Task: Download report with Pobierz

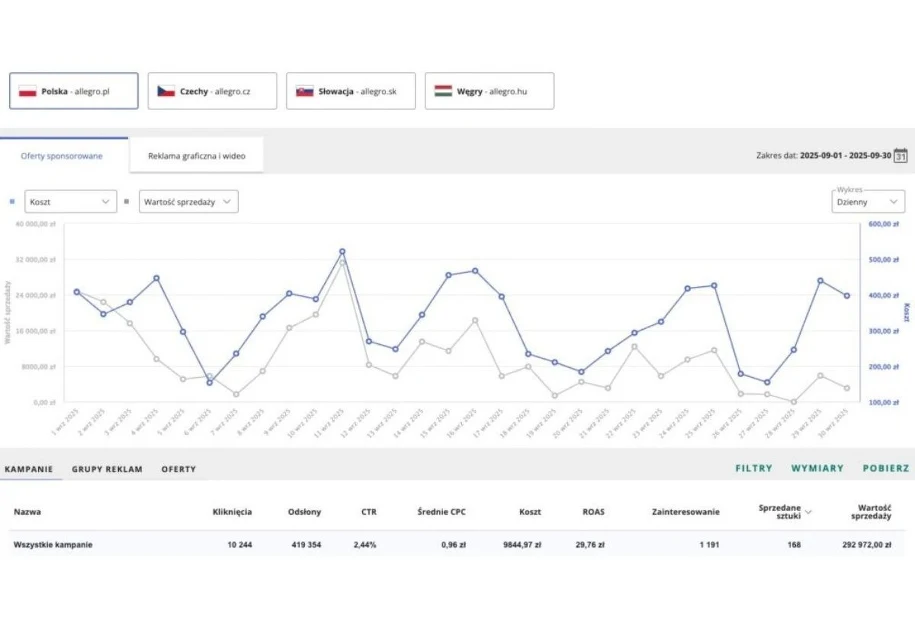Action: 886,468
